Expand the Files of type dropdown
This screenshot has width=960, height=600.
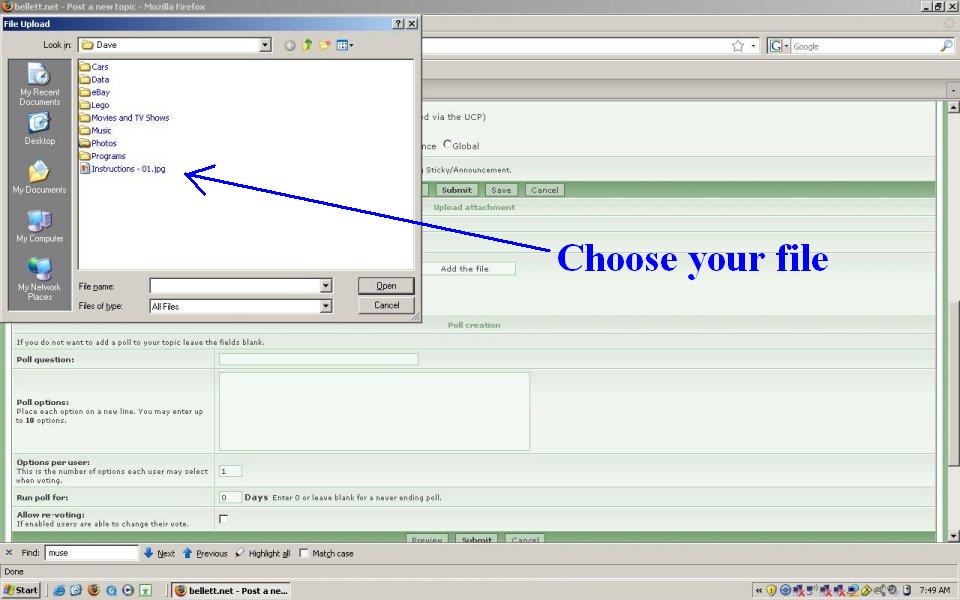(x=325, y=306)
